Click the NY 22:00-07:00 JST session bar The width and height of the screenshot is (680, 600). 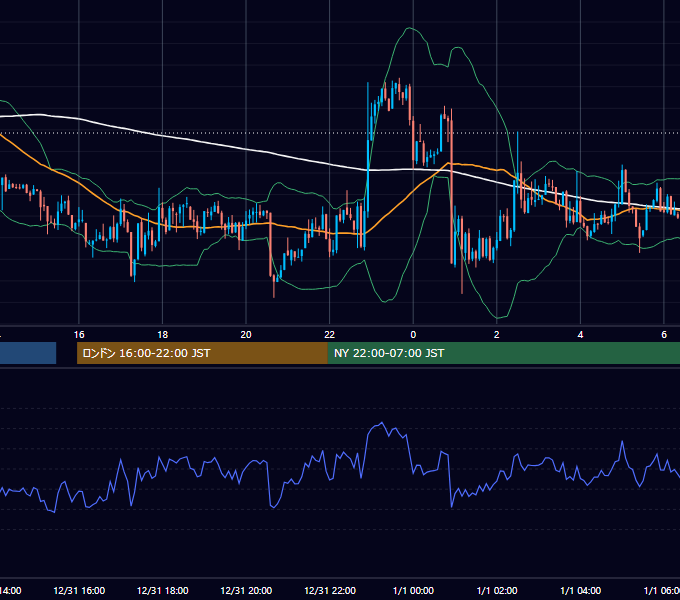(503, 353)
